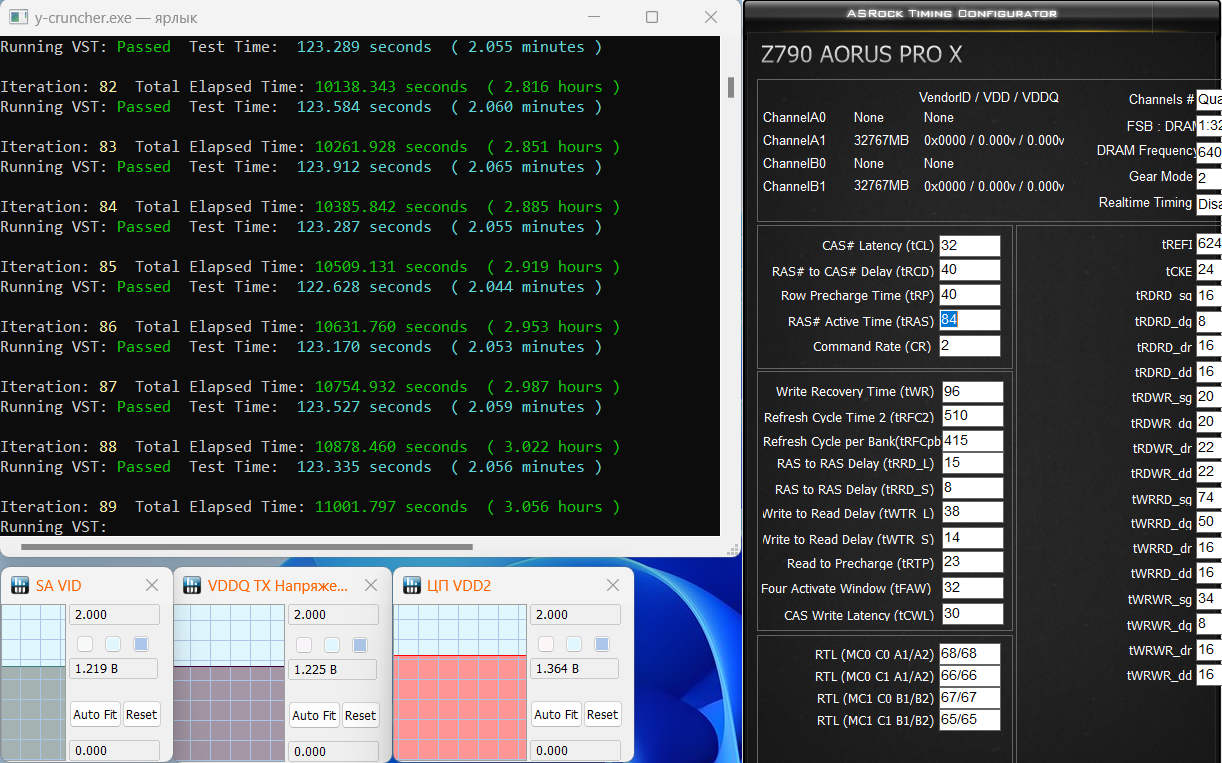This screenshot has height=763, width=1222.
Task: Click the tRRD_S field showing 8
Action: (x=972, y=488)
